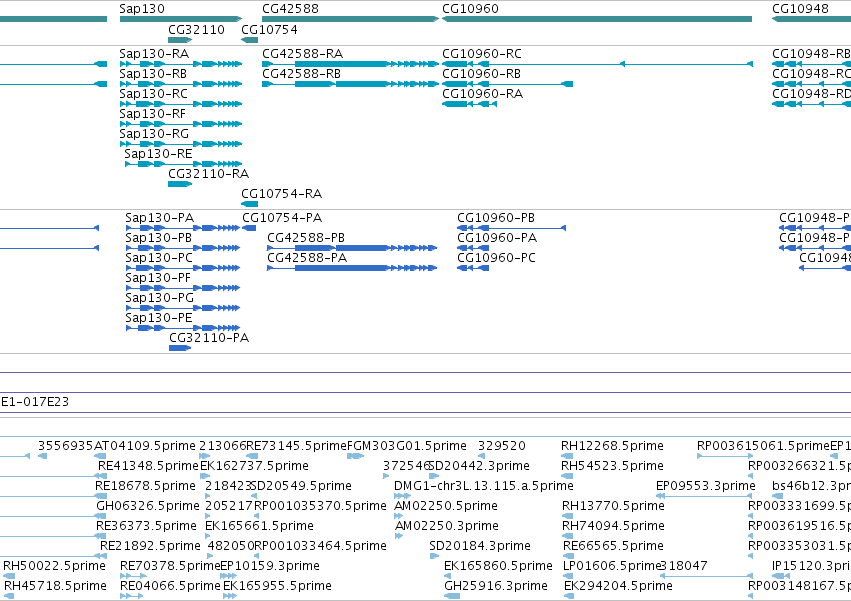Open the EK162737.5prime EST label
This screenshot has height=601, width=851.
(255, 466)
